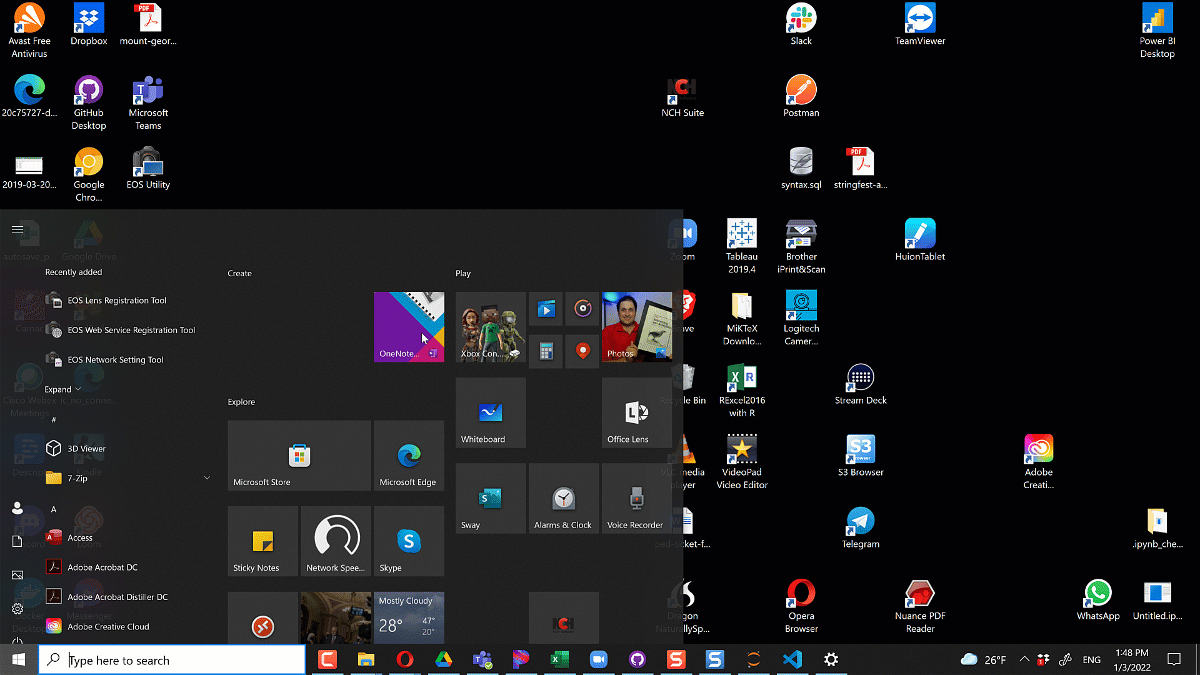Select Adobe Acrobat DC from app list
Screen dimensions: 1200x675
pos(102,567)
